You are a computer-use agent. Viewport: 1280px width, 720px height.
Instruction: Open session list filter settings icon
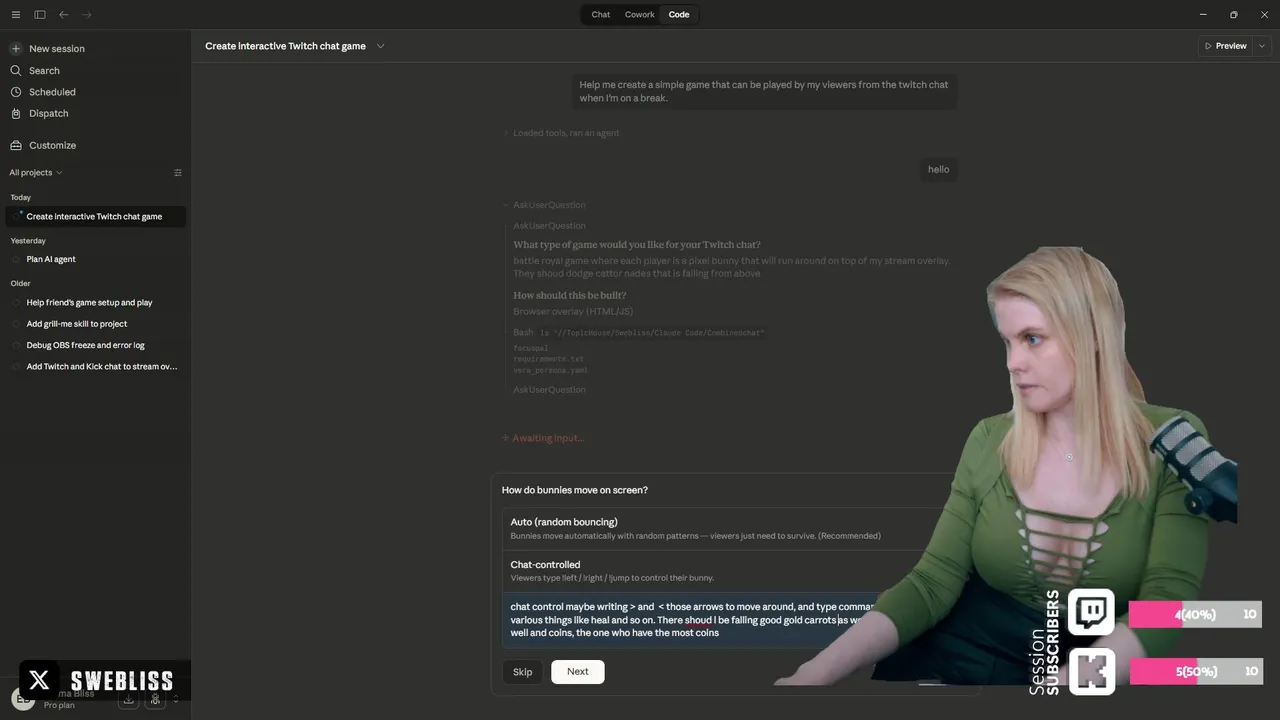178,173
